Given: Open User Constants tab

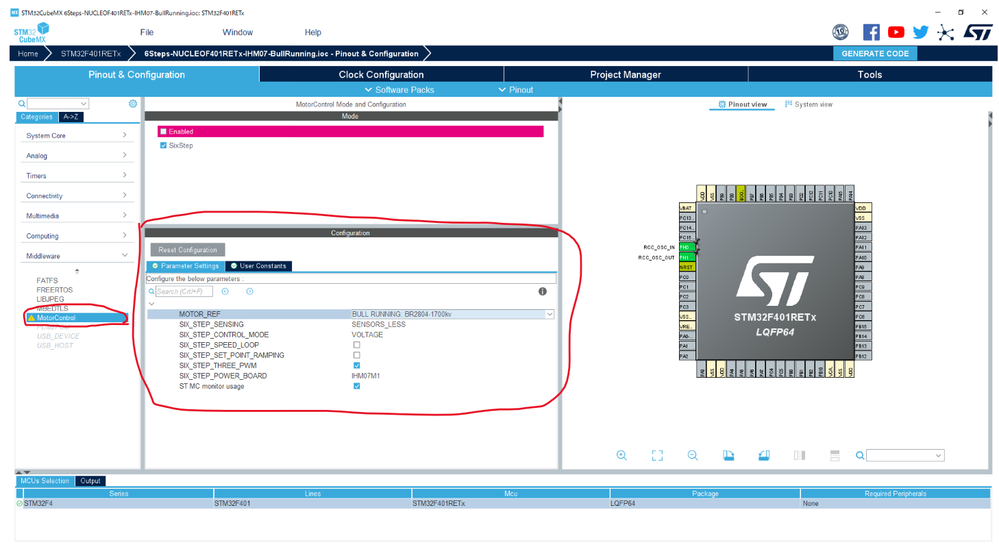Looking at the screenshot, I should (259, 266).
